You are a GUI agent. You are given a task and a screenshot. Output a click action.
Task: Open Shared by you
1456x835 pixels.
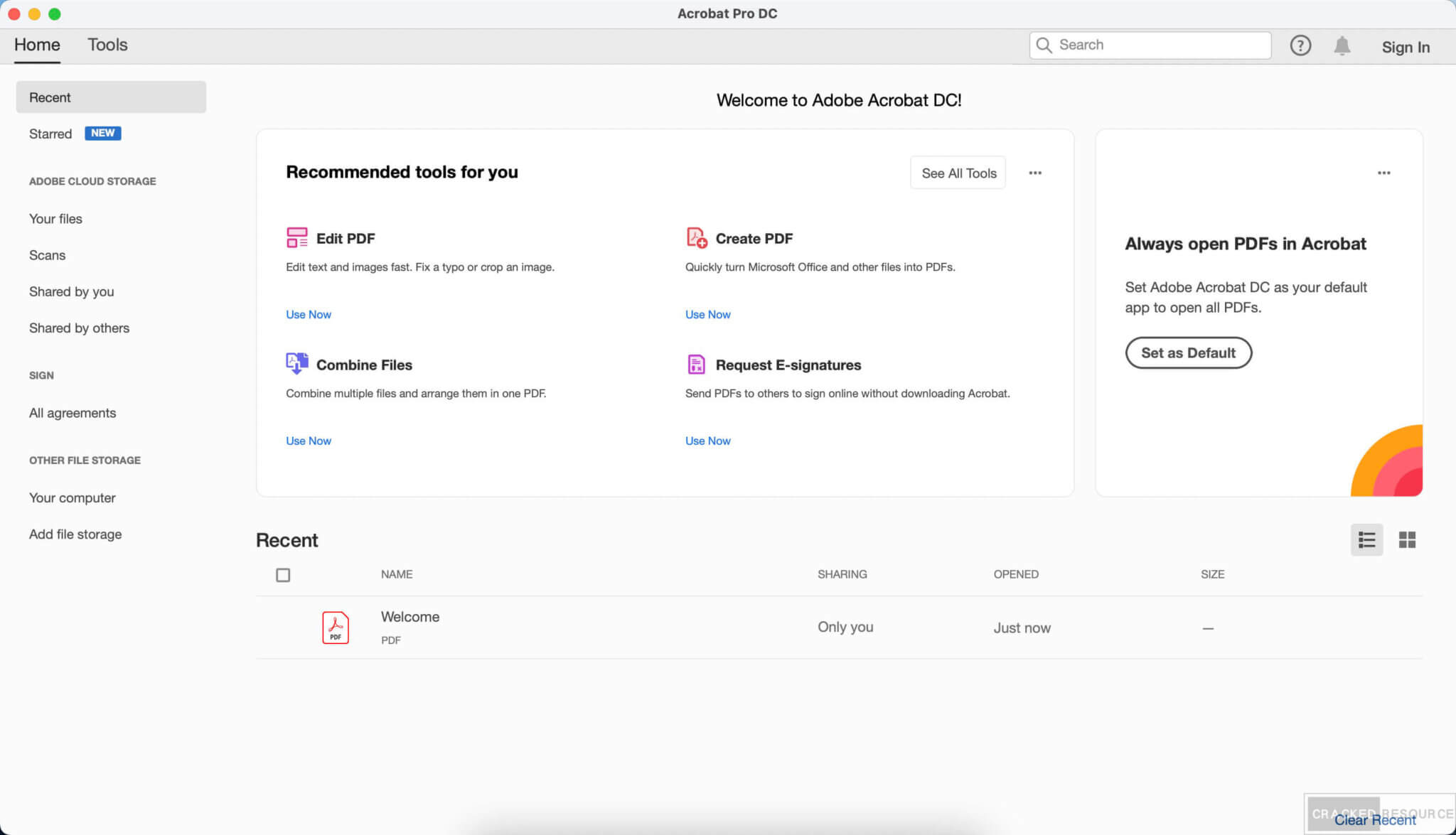tap(71, 291)
